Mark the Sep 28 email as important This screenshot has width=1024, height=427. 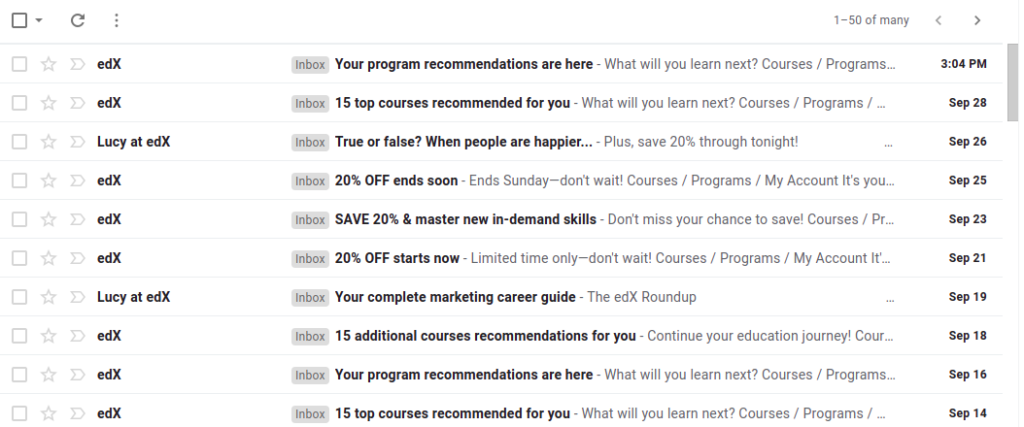pyautogui.click(x=76, y=103)
